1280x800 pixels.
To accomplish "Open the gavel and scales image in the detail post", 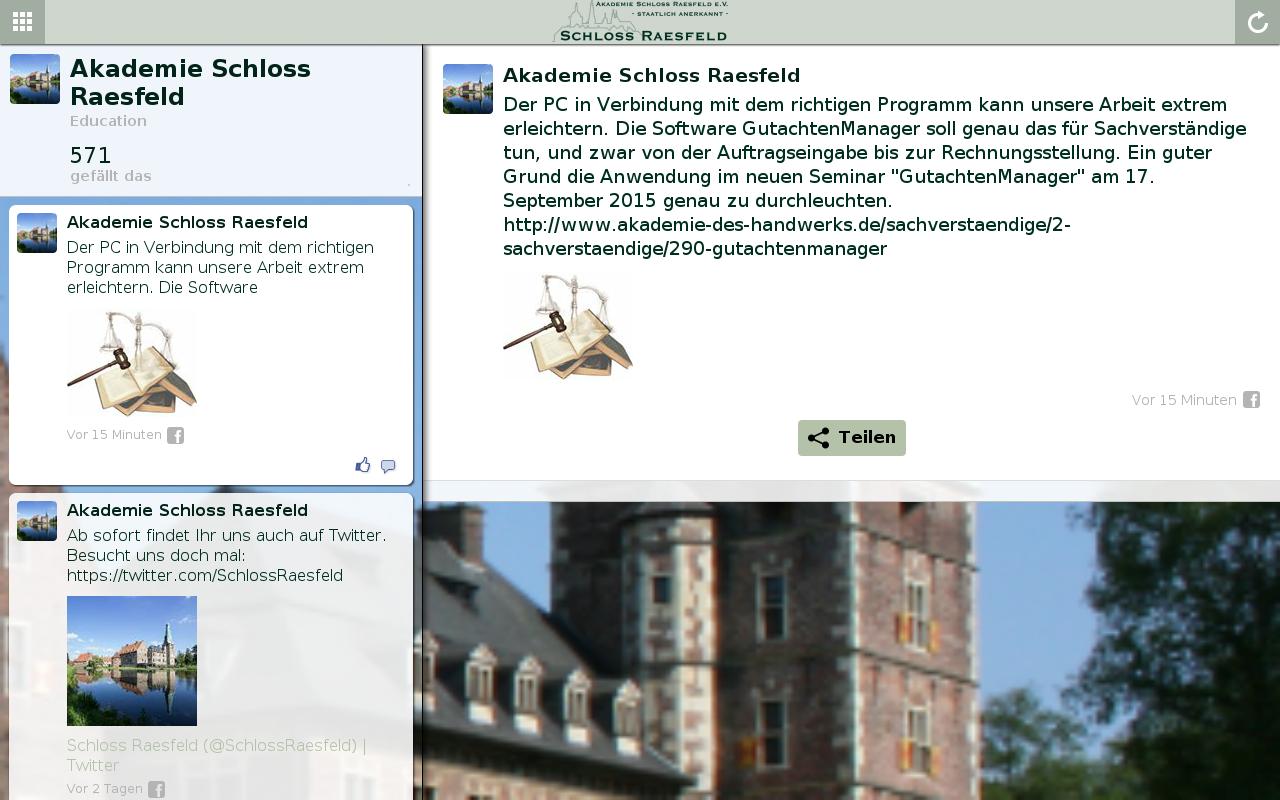I will [568, 327].
